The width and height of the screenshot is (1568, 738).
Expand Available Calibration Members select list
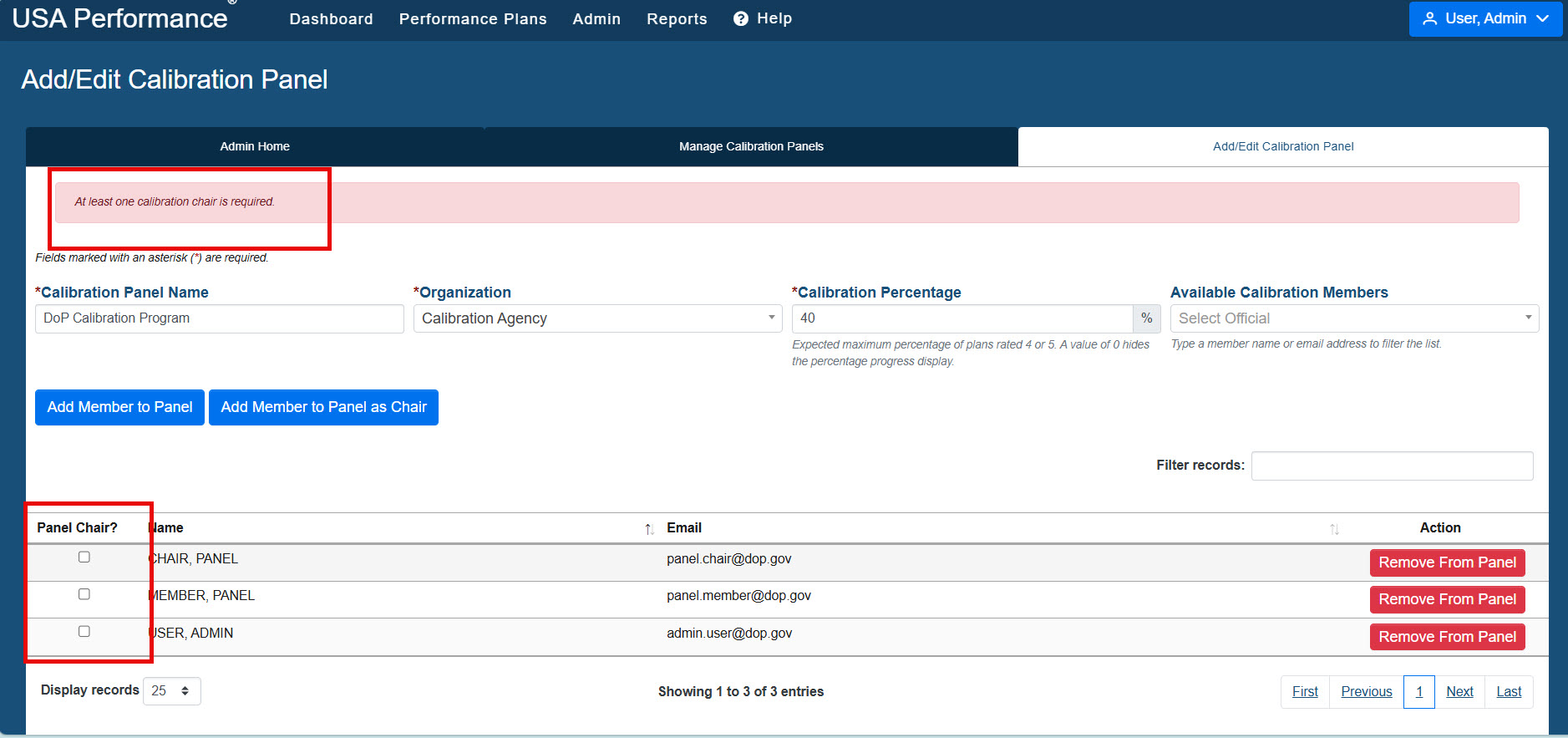click(1354, 318)
